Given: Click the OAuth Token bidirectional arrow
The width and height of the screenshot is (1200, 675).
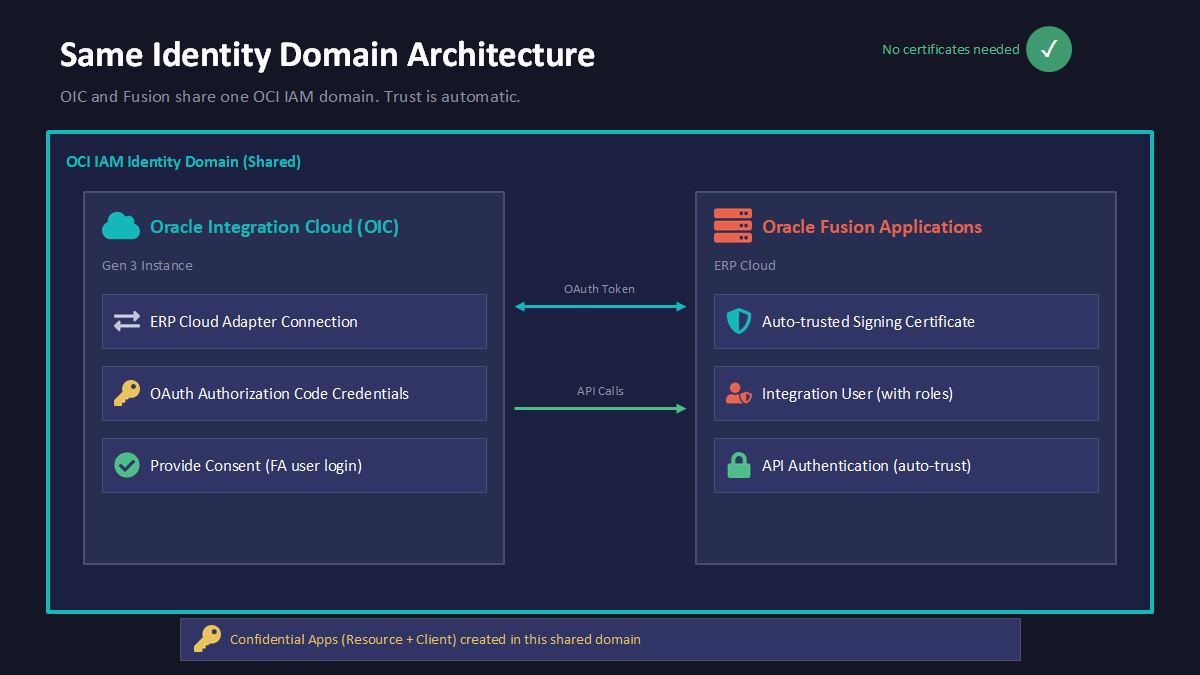Looking at the screenshot, I should pyautogui.click(x=600, y=307).
